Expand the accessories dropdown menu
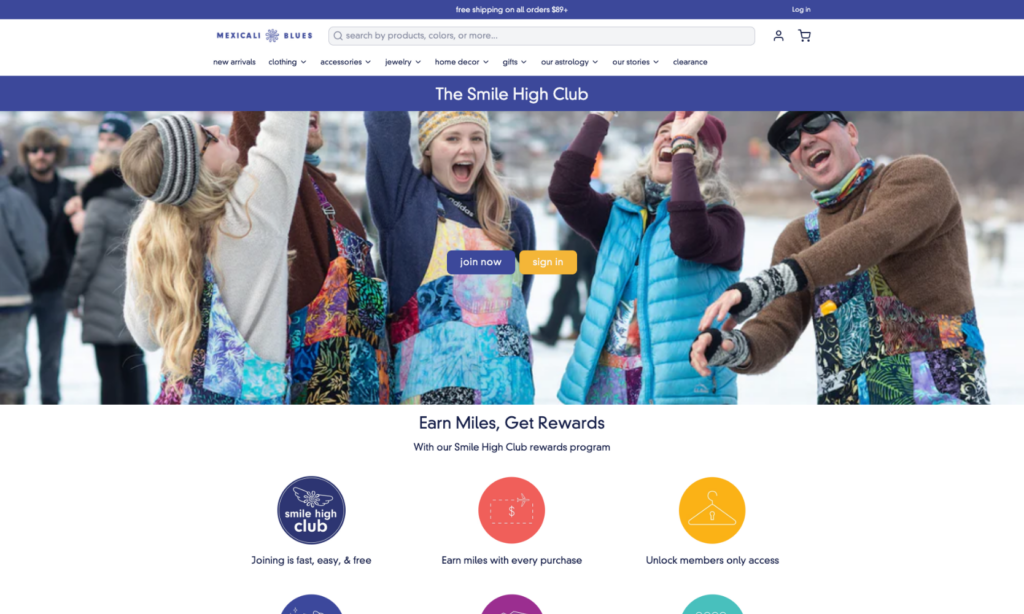1024x614 pixels. pos(345,62)
